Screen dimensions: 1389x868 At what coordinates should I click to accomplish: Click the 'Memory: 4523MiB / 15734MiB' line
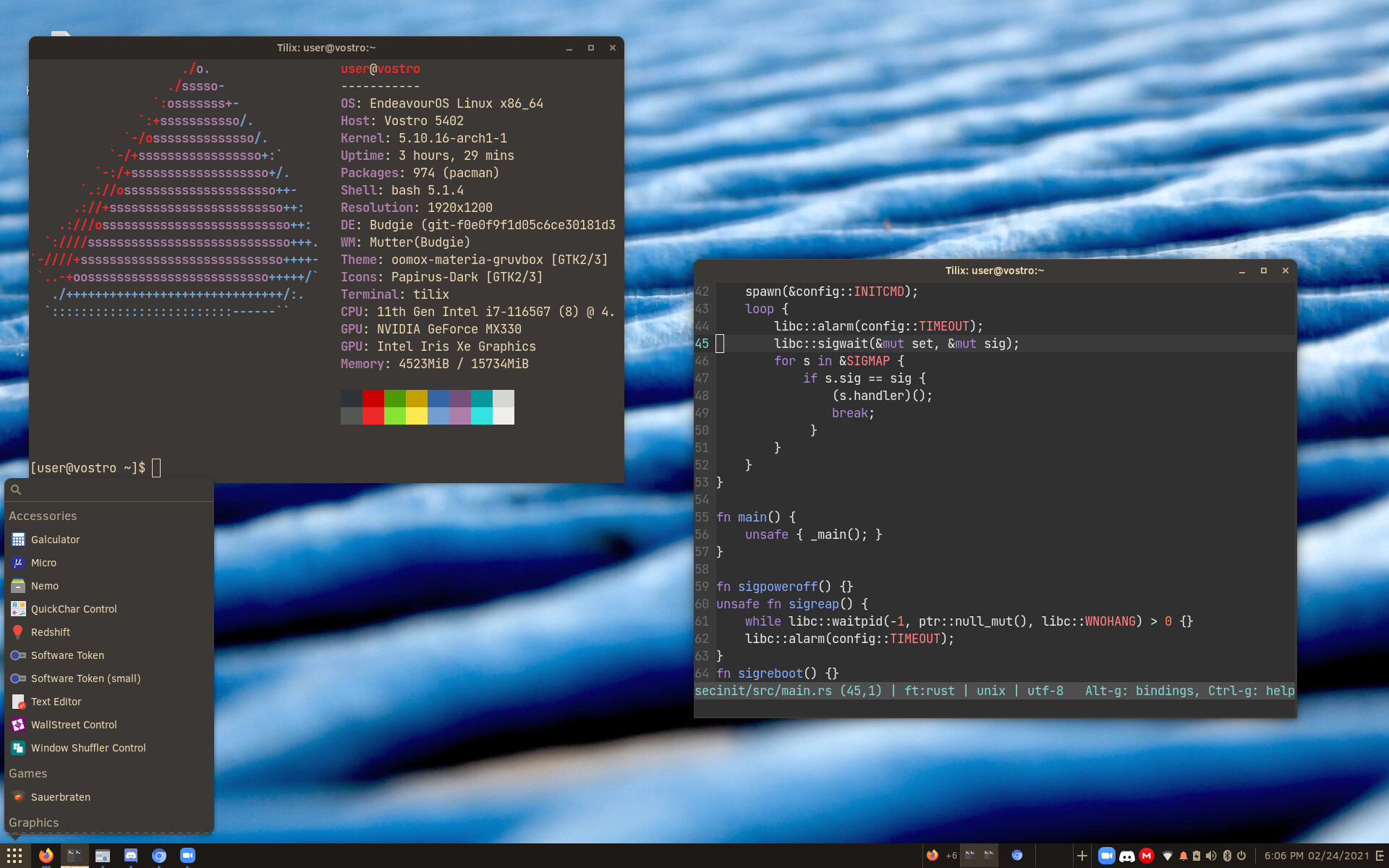(435, 364)
